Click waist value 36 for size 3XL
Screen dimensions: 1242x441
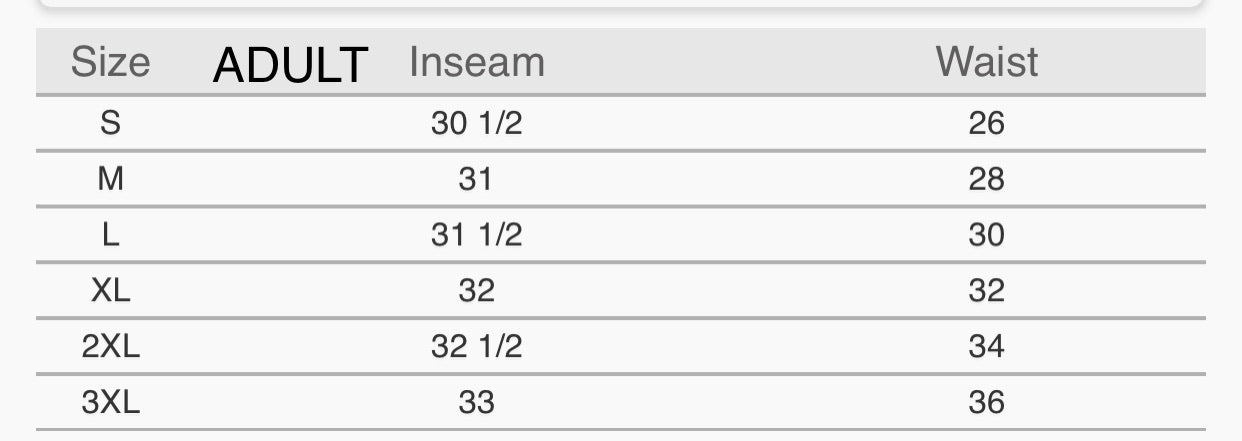(986, 403)
